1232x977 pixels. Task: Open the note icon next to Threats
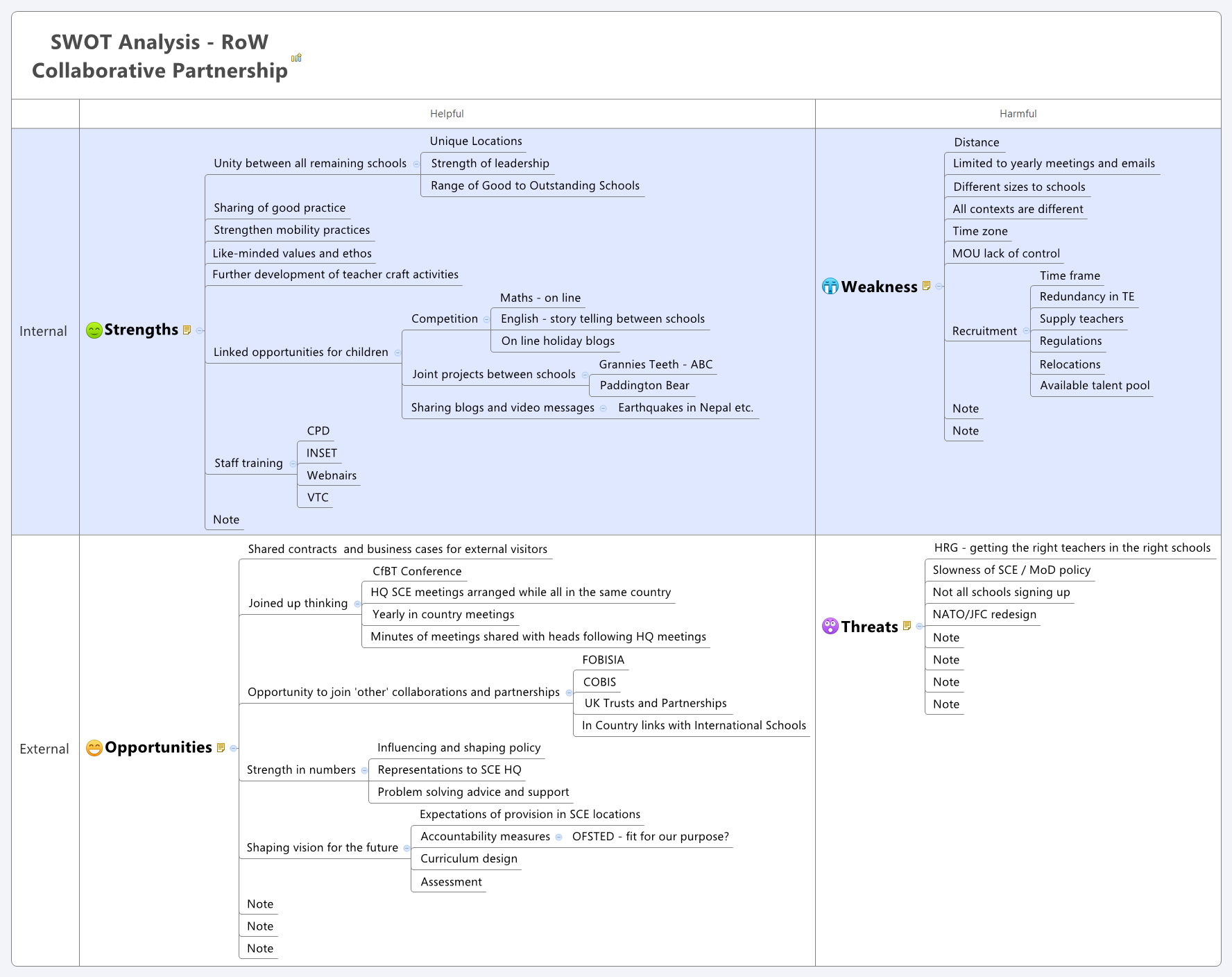[x=908, y=625]
